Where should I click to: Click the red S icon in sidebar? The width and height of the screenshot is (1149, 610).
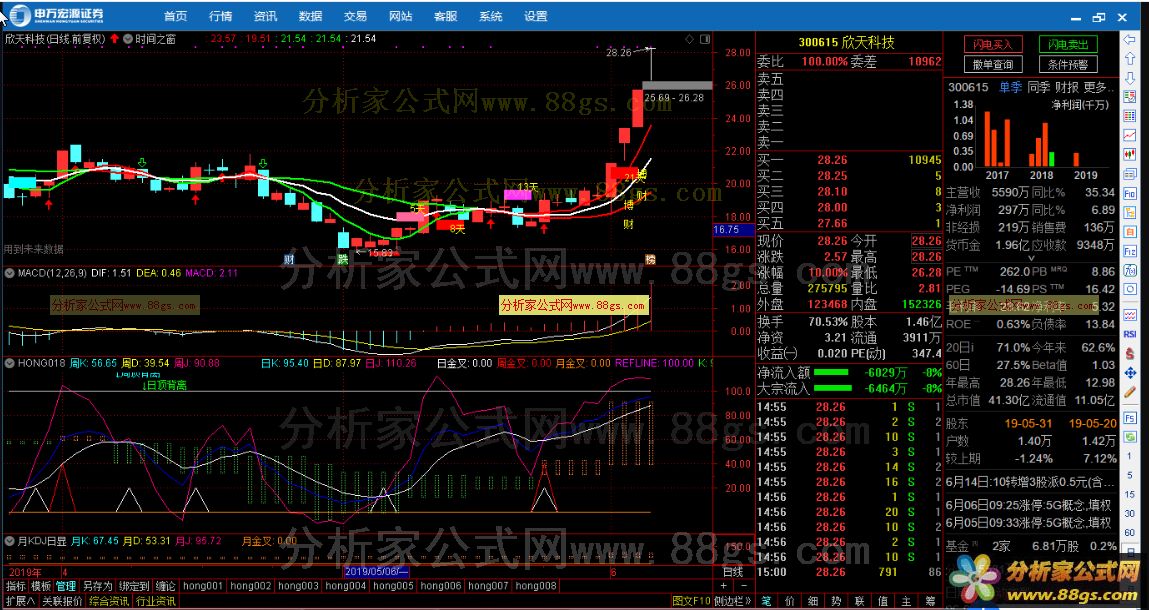point(1129,353)
